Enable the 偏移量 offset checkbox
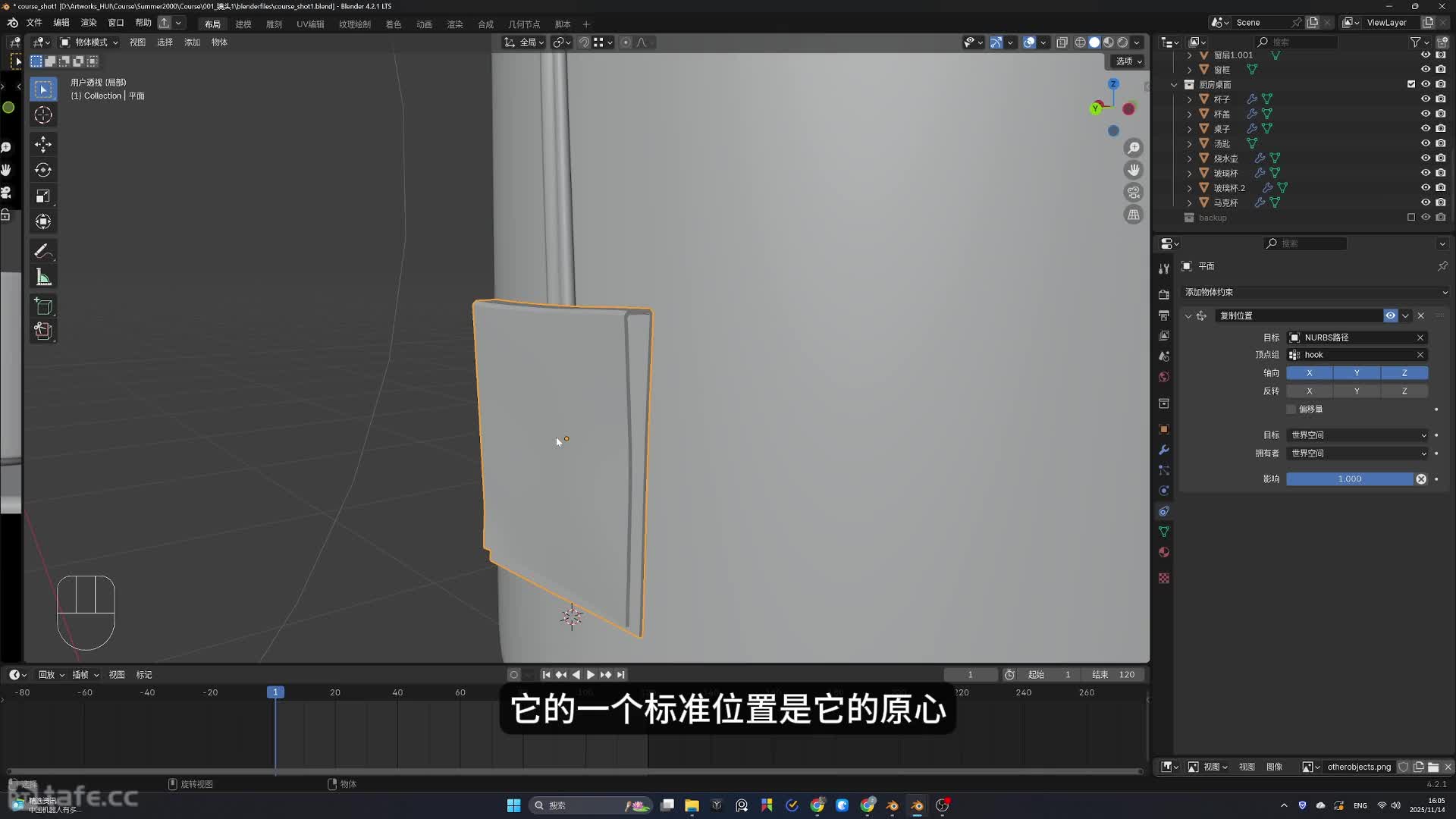The width and height of the screenshot is (1456, 819). point(1291,409)
